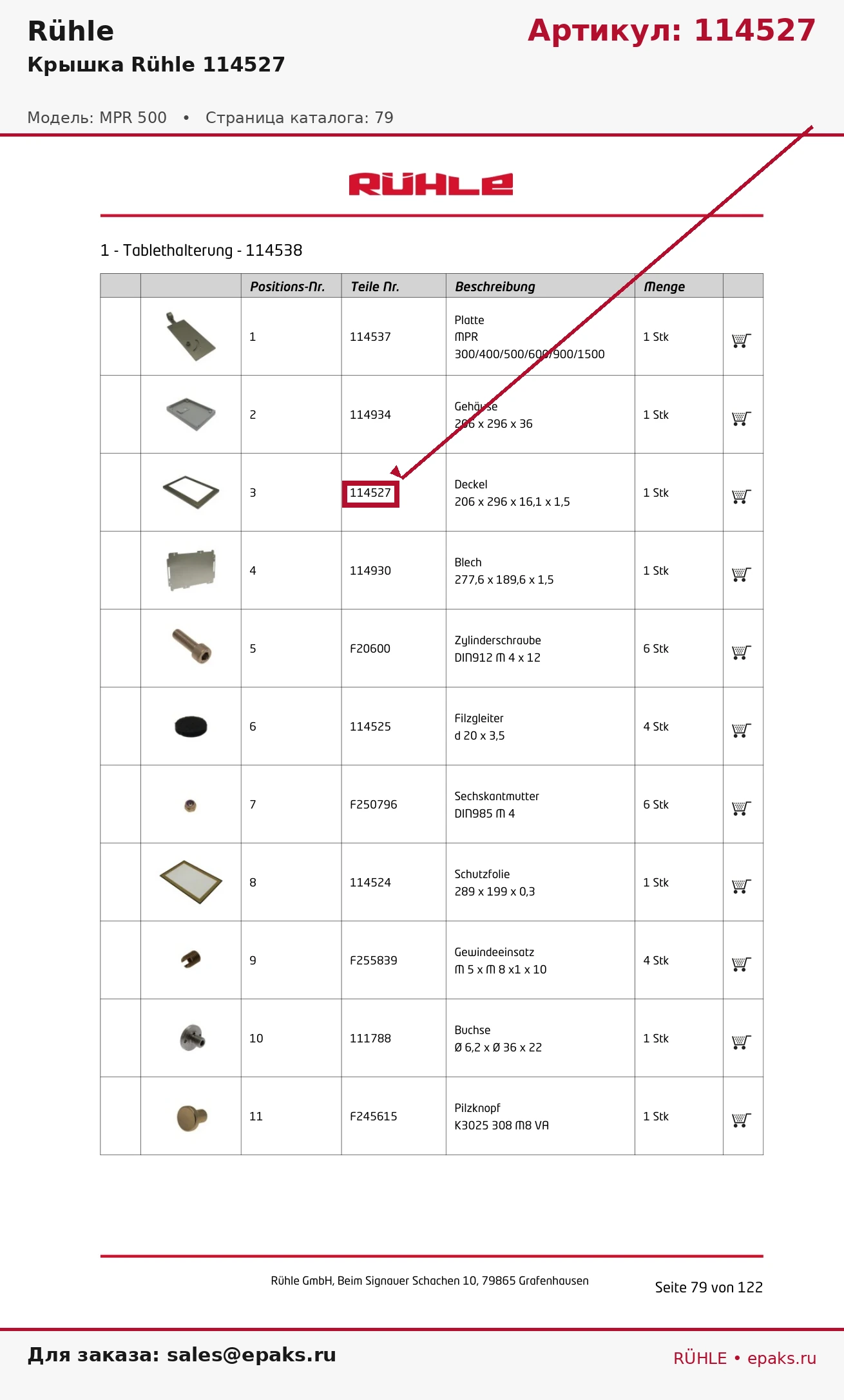Click cart icon for Pilzknopf F245615
The width and height of the screenshot is (844, 1400).
(x=742, y=1120)
